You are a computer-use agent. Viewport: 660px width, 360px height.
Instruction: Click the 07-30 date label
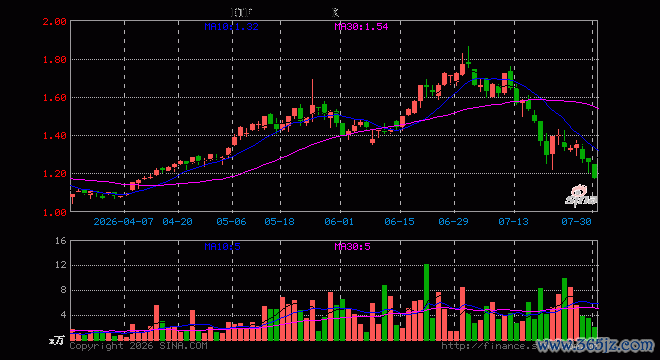[x=576, y=221]
